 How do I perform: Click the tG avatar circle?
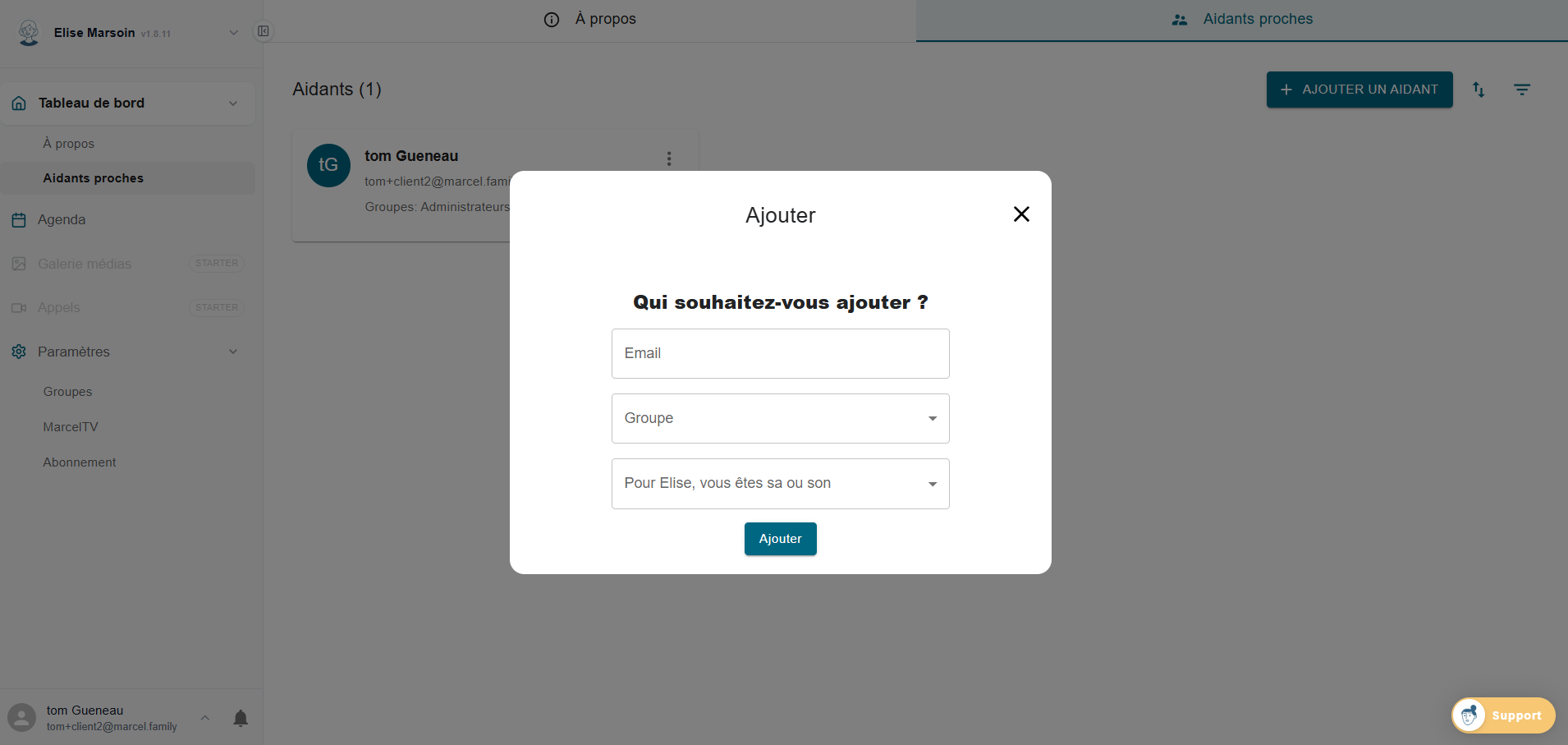[328, 165]
